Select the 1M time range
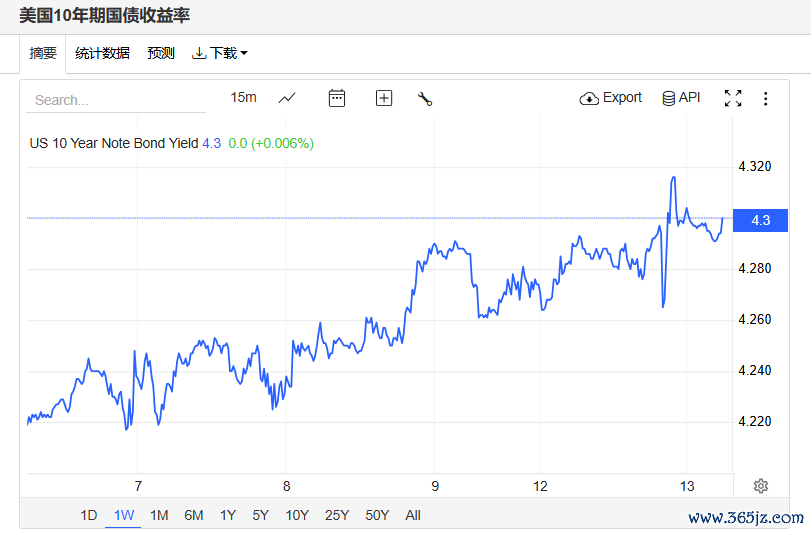Image resolution: width=811 pixels, height=533 pixels. click(159, 515)
